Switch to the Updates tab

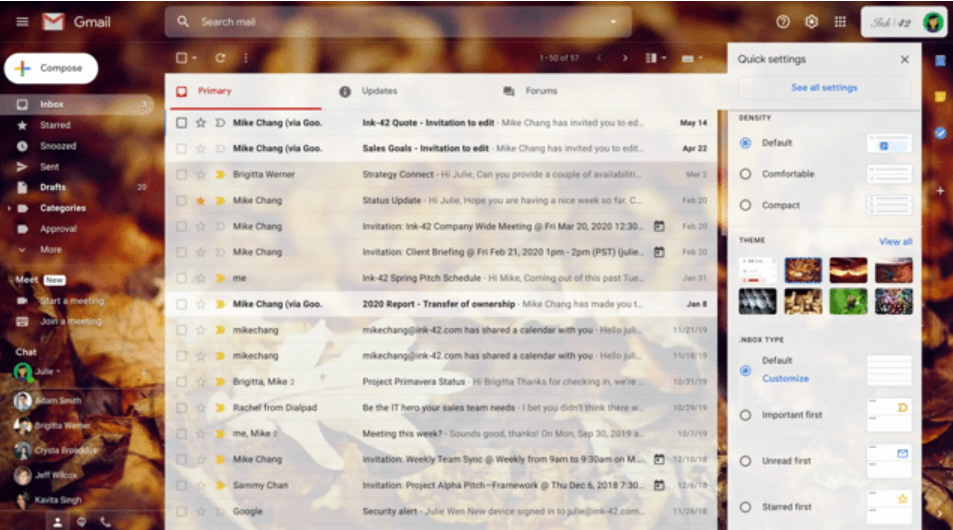point(379,91)
